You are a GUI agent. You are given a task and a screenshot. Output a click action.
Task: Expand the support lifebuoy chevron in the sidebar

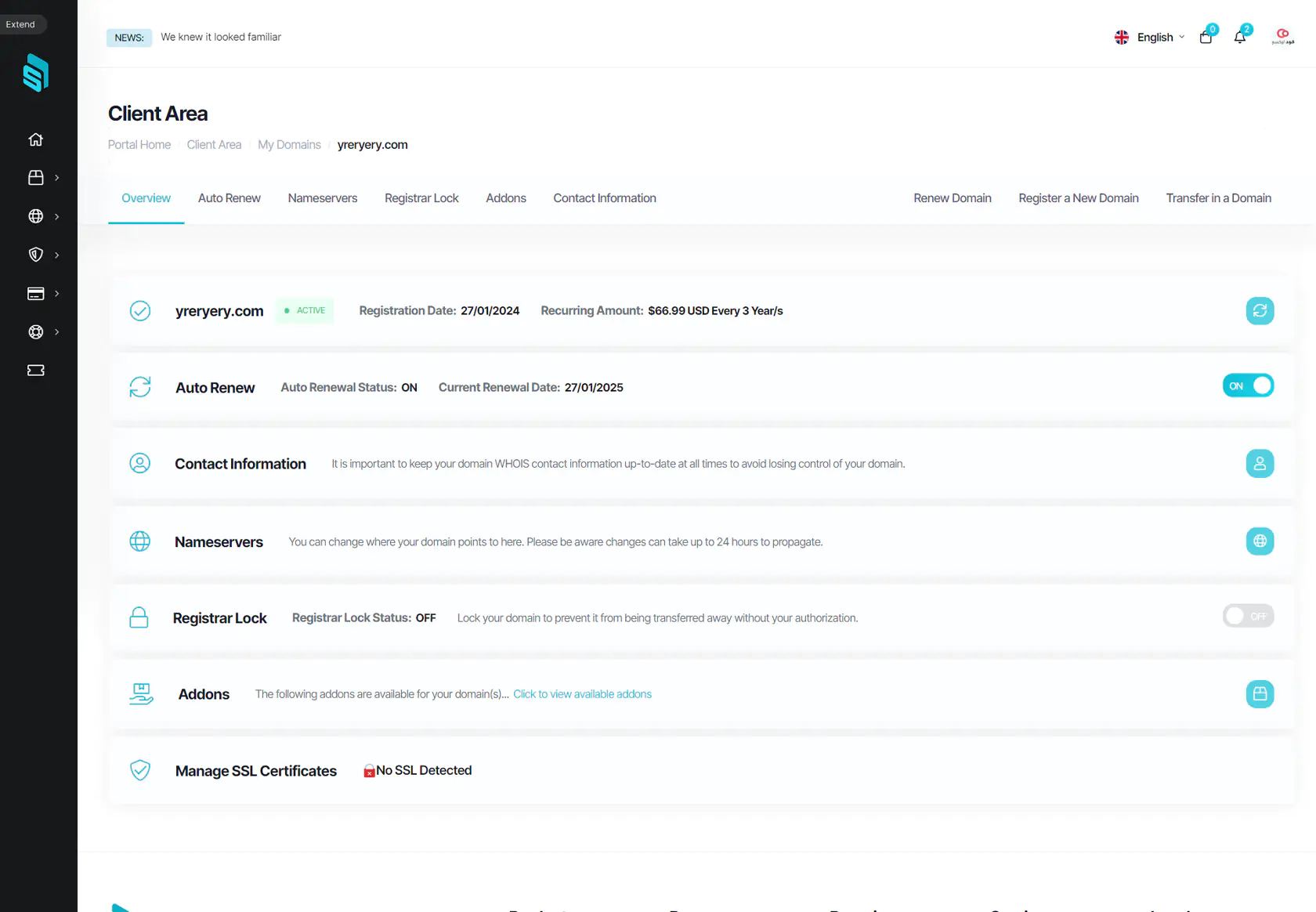pyautogui.click(x=56, y=331)
